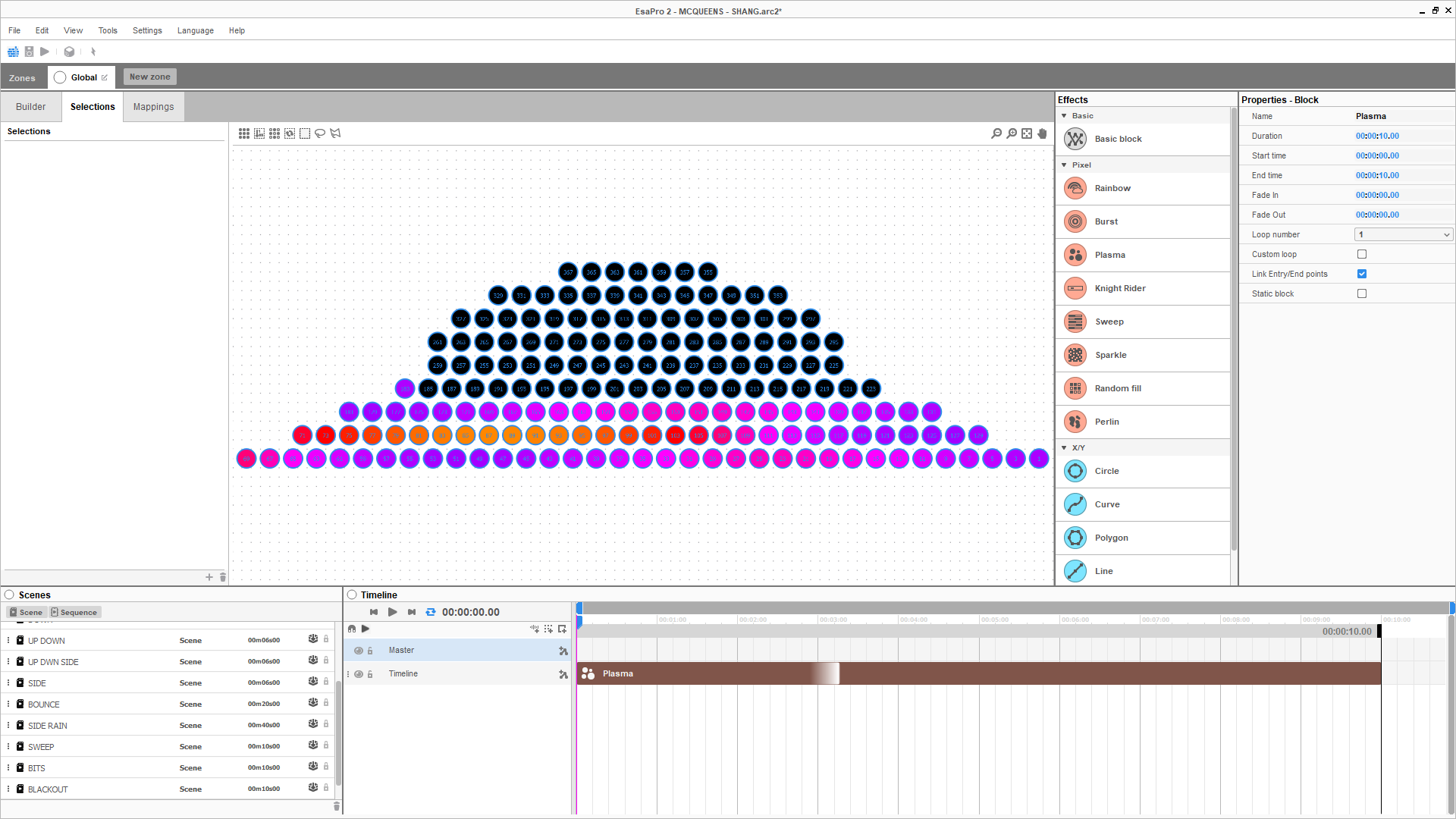Viewport: 1456px width, 819px height.
Task: Toggle the lock on BOUNCE scene
Action: [x=326, y=703]
